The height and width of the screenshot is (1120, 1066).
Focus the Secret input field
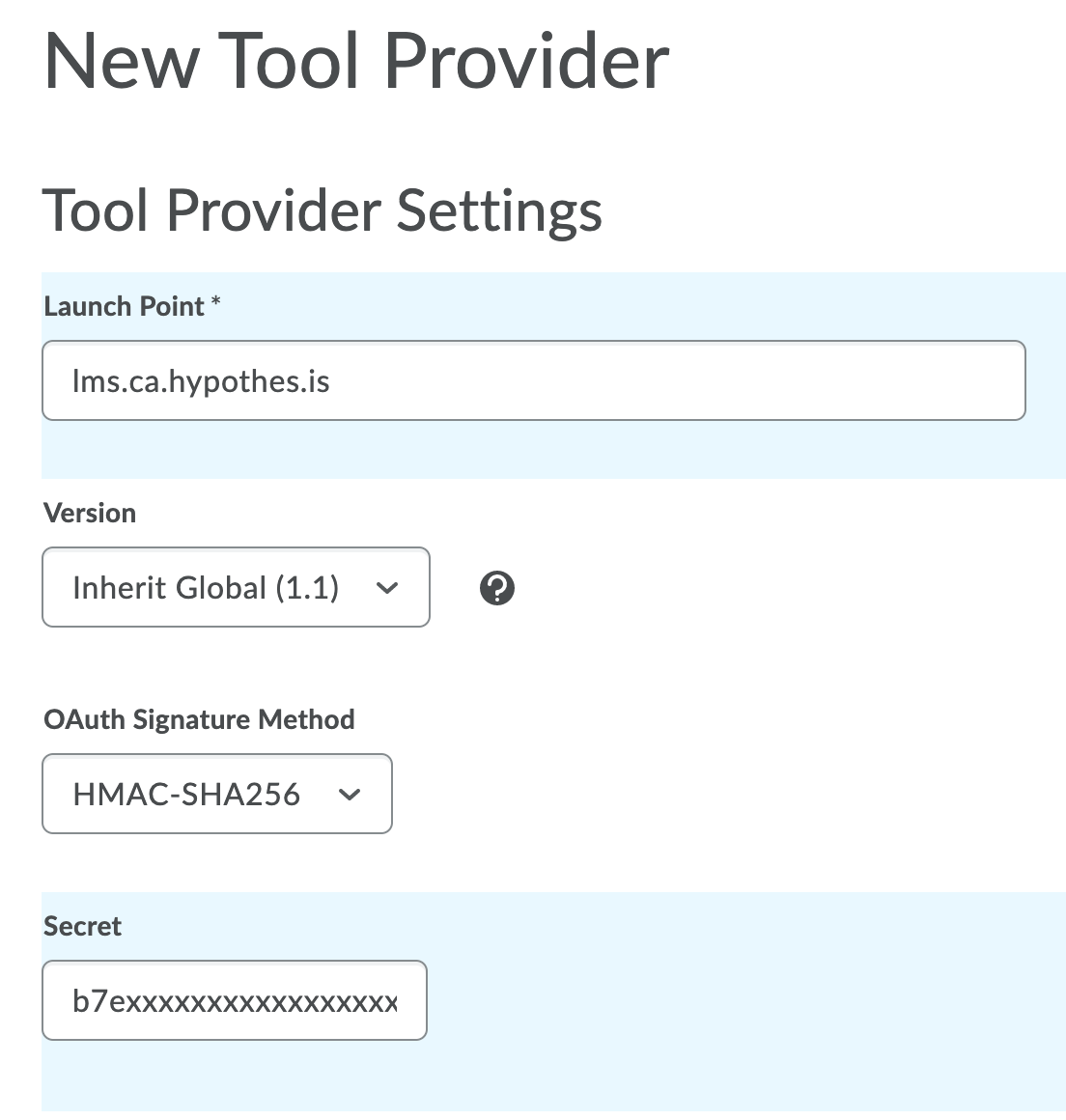tap(234, 1000)
